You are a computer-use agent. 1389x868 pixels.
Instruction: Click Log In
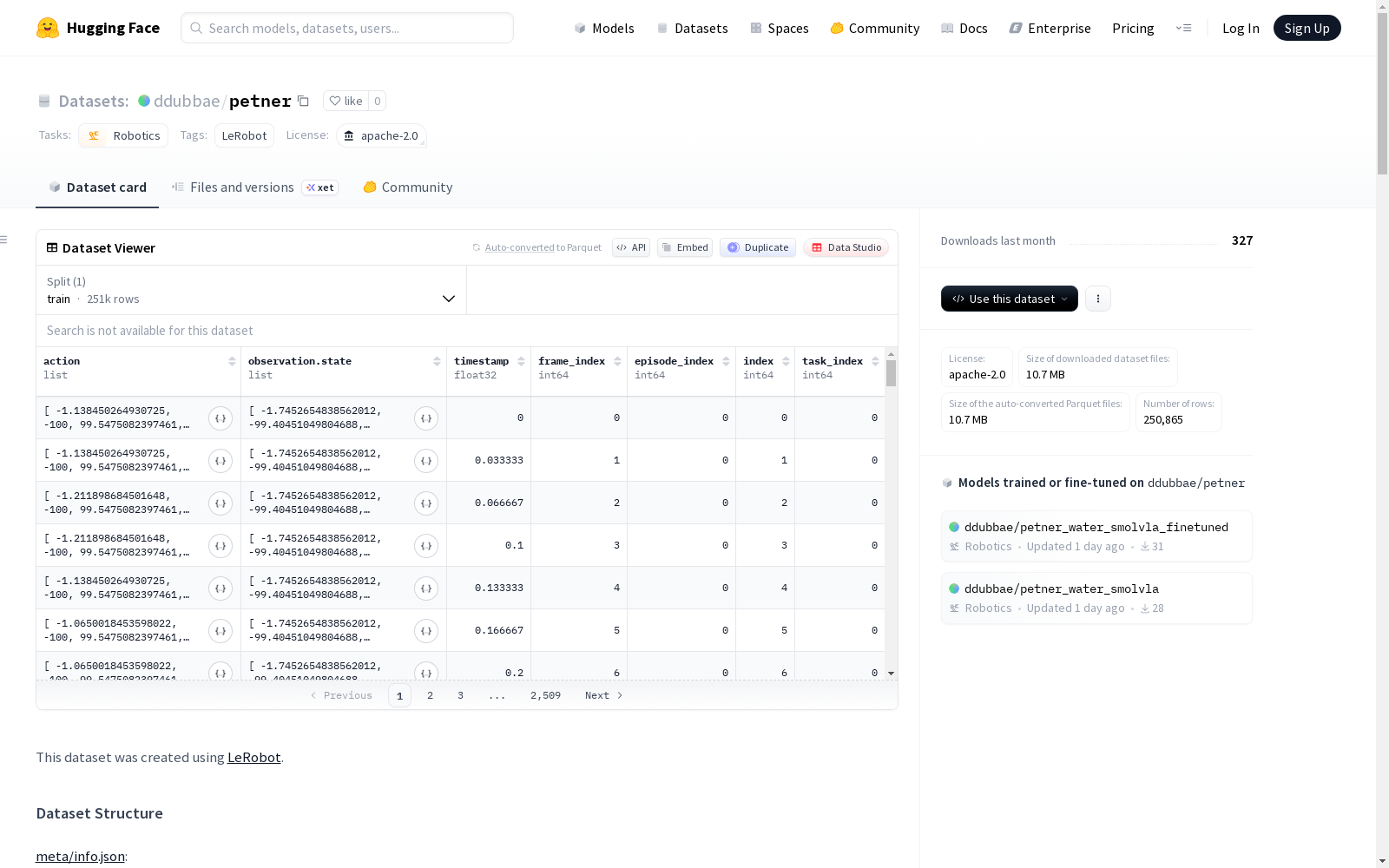point(1241,28)
